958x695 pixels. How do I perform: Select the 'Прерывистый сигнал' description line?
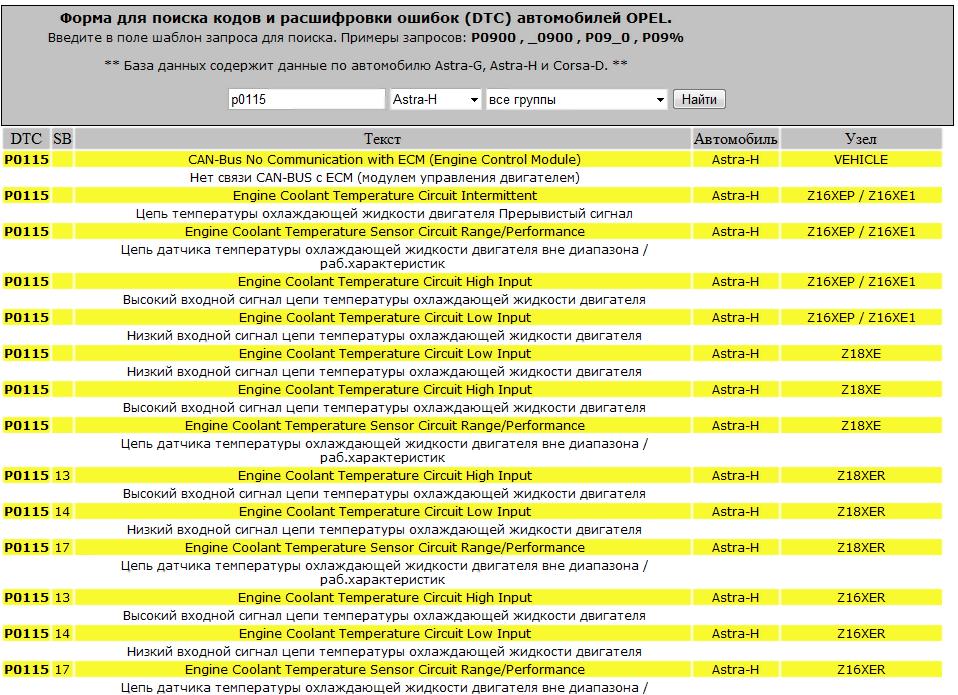384,213
